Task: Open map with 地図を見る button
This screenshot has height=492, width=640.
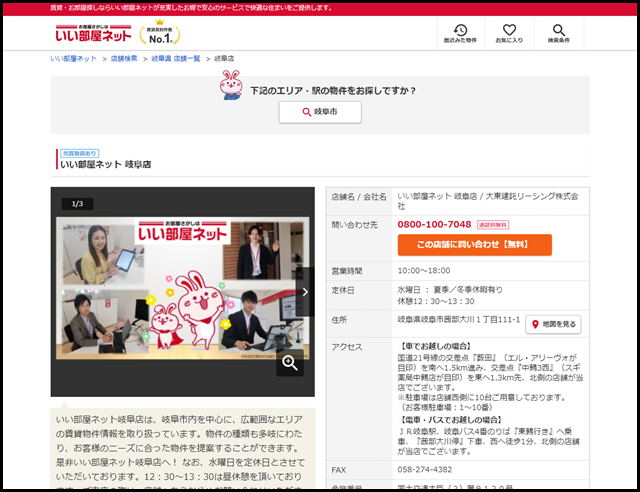Action: [553, 324]
